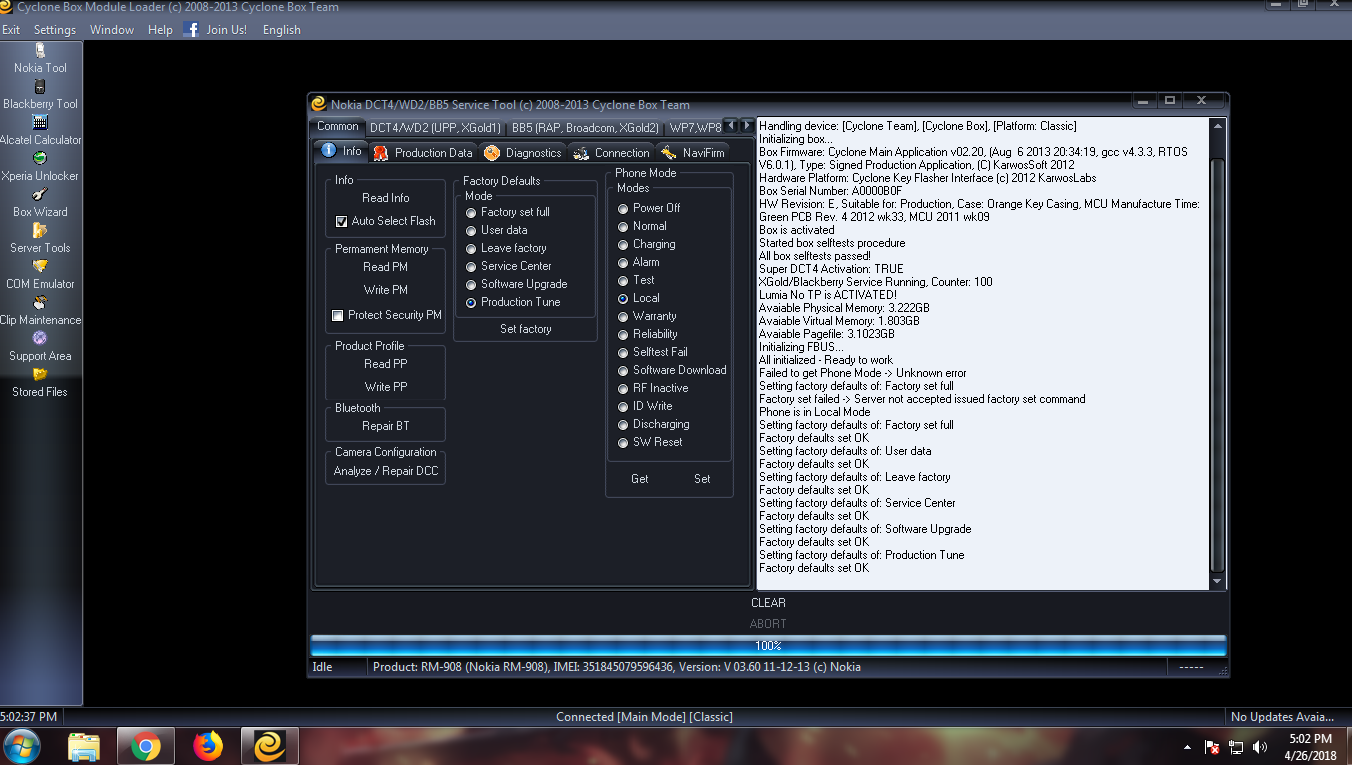The height and width of the screenshot is (765, 1352).
Task: Open the Nokia Tool module icon
Action: point(40,51)
